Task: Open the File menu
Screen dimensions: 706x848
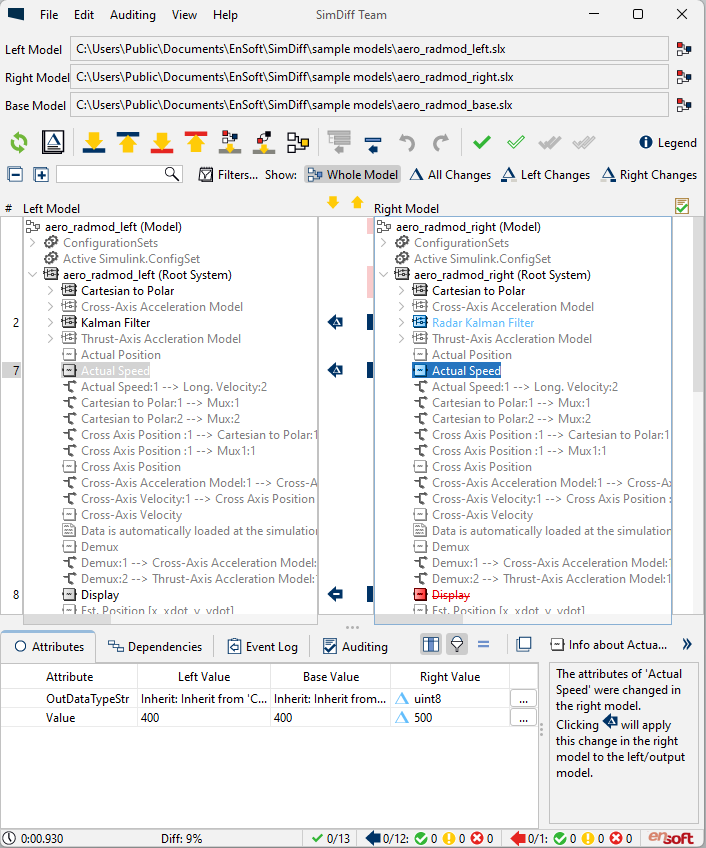Action: 49,15
